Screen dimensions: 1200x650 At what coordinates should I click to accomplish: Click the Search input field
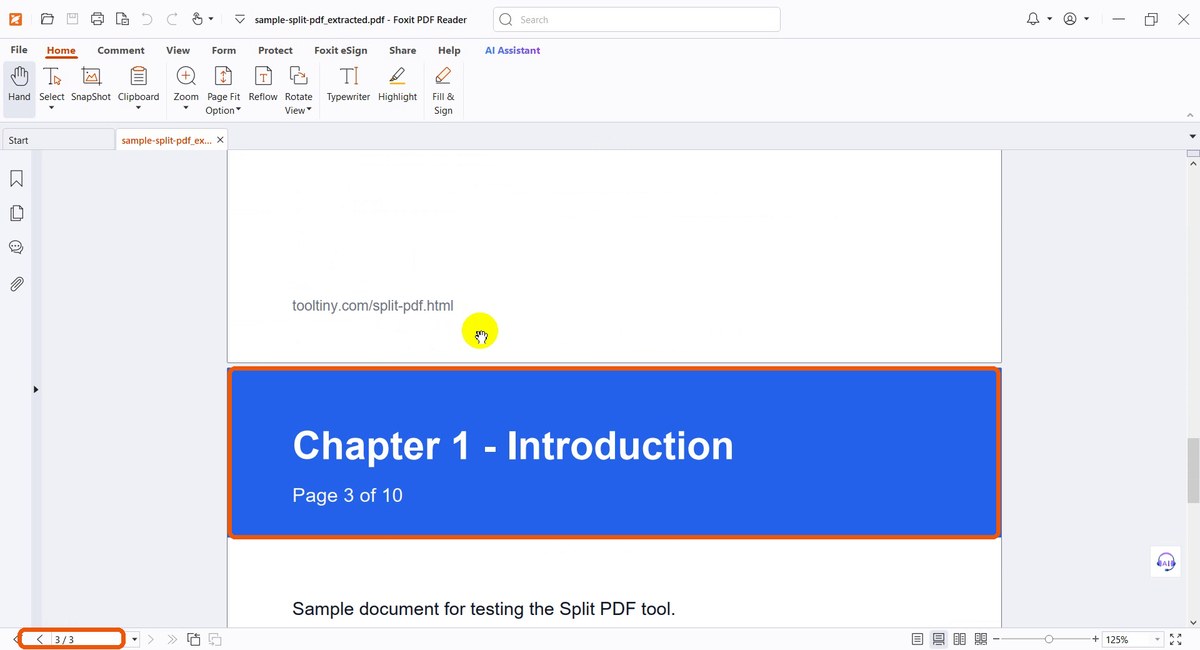[x=637, y=19]
